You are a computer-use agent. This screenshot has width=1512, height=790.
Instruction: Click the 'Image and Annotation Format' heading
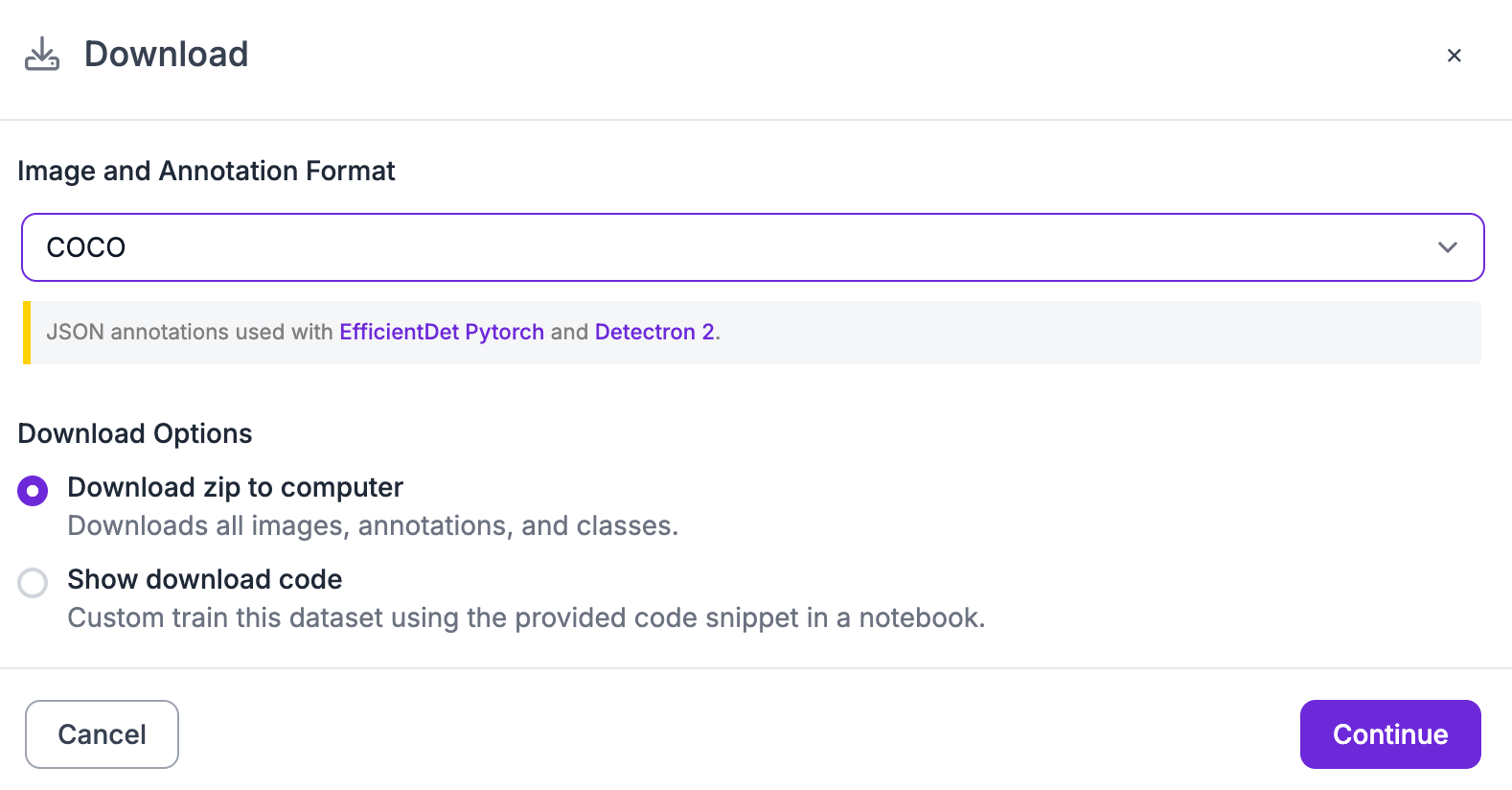pyautogui.click(x=206, y=171)
